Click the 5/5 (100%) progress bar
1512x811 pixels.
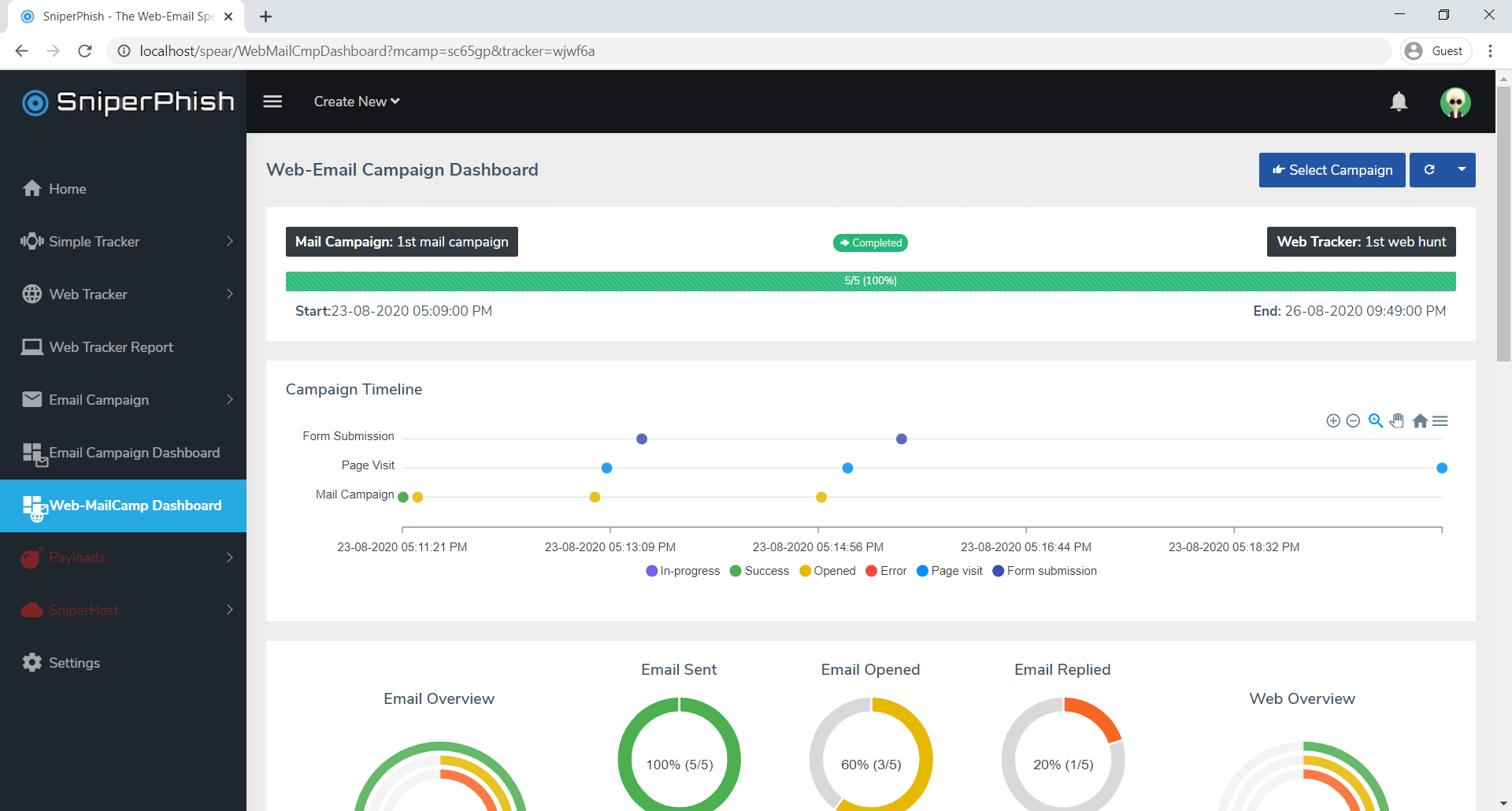click(x=870, y=281)
